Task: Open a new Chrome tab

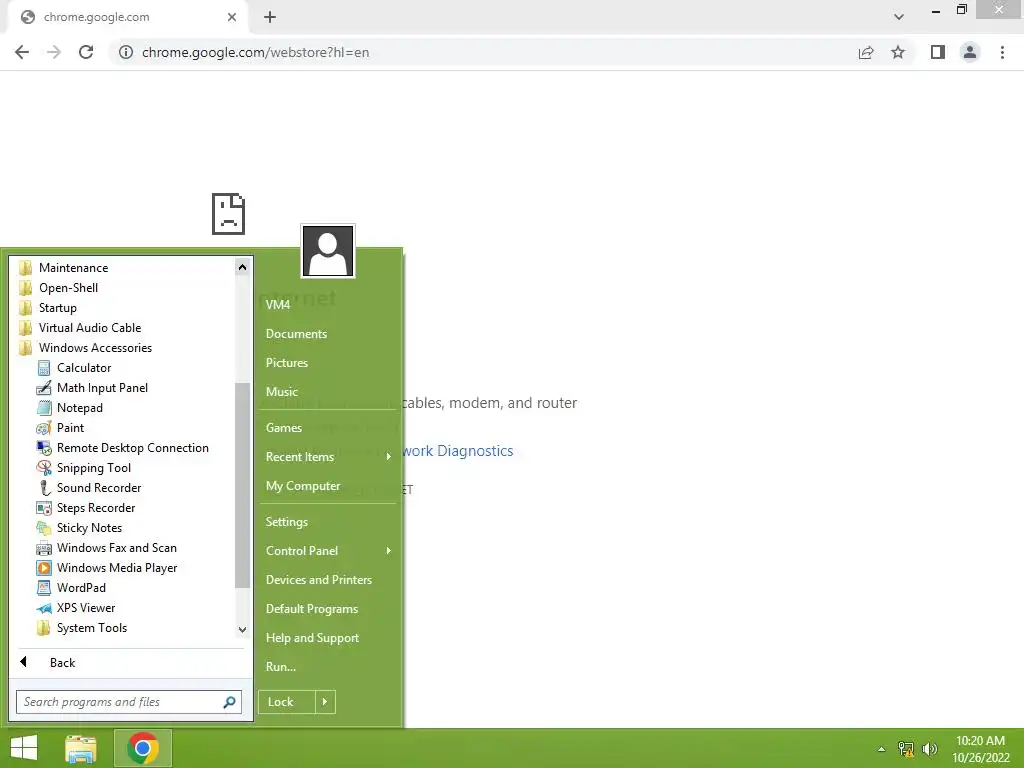Action: tap(270, 17)
